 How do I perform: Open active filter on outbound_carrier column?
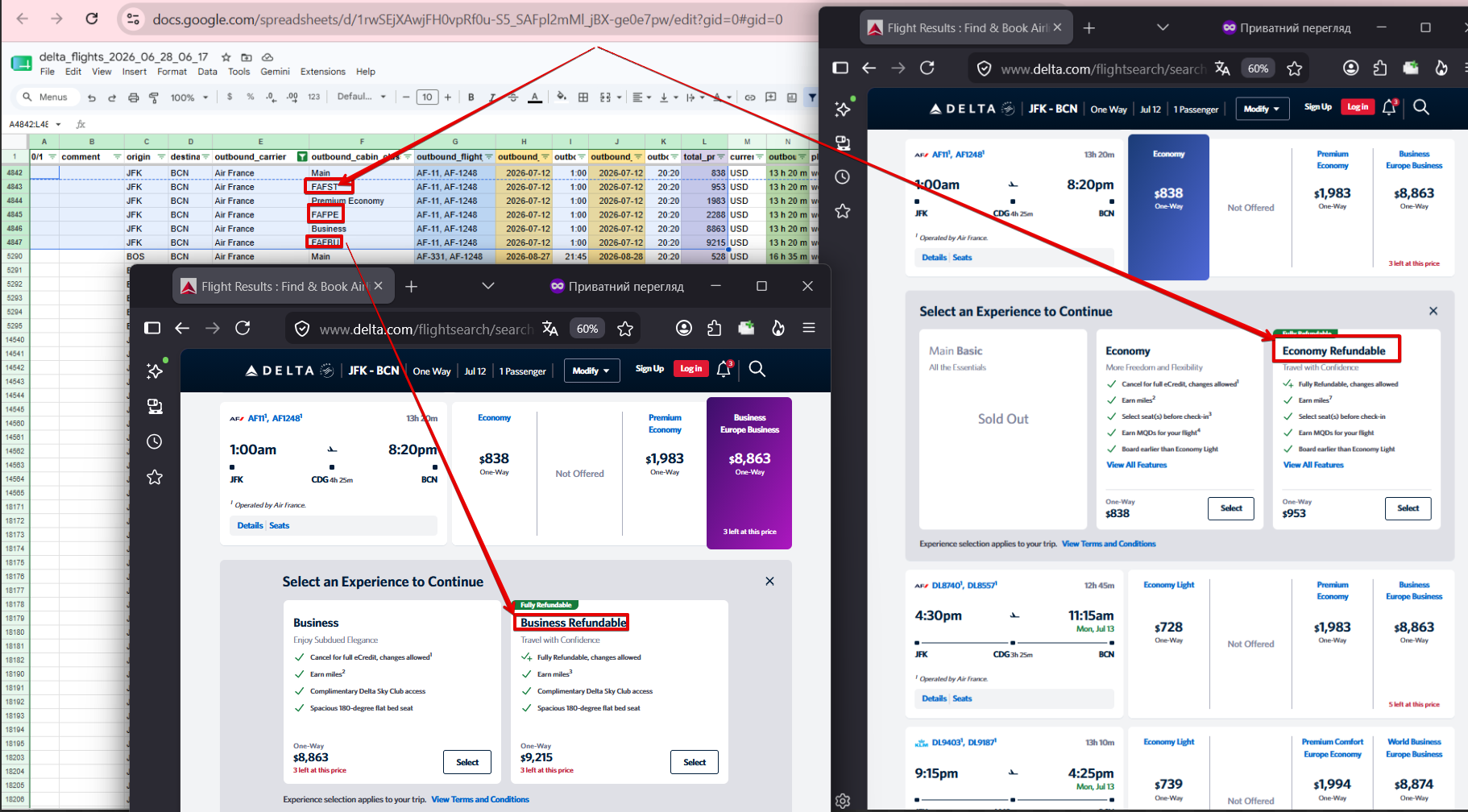[x=302, y=156]
